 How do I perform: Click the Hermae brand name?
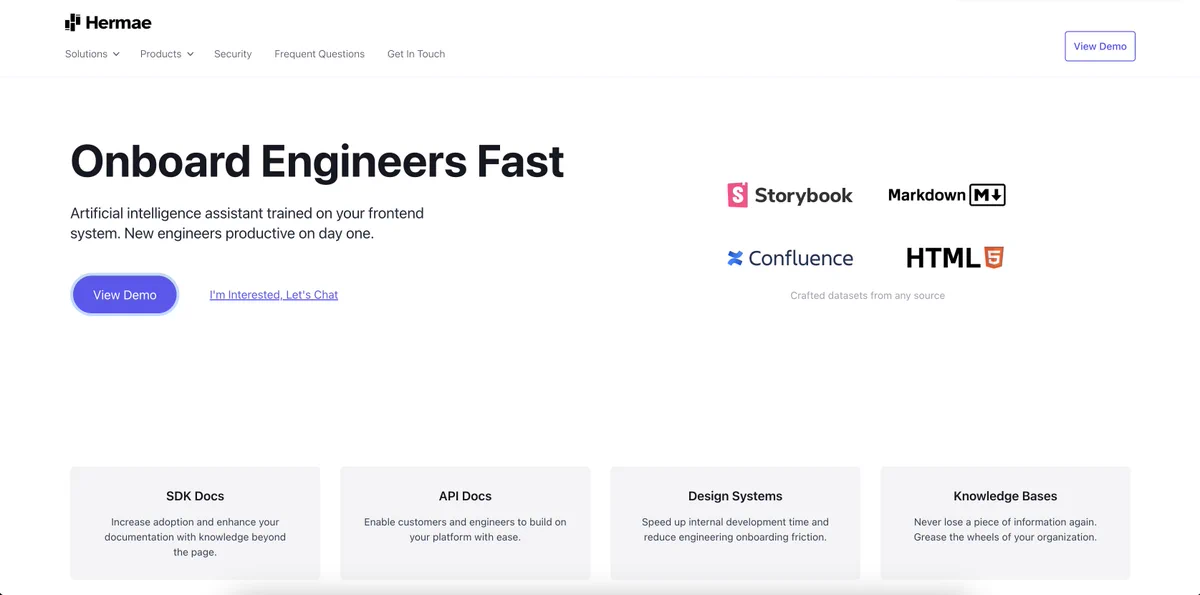pyautogui.click(x=118, y=22)
